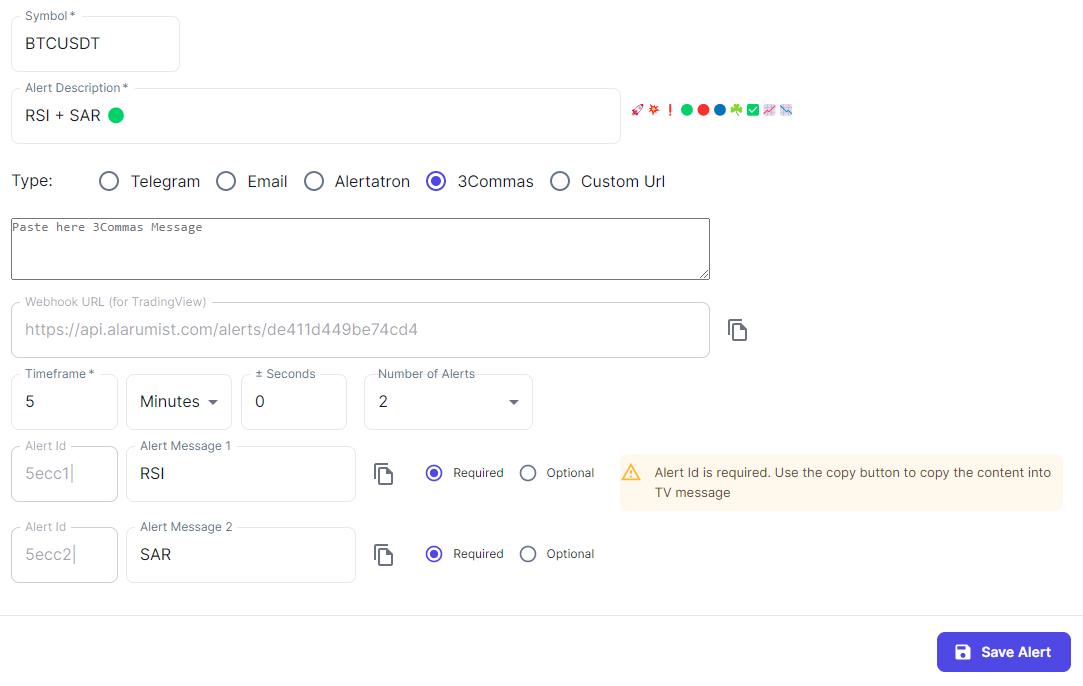Click the text area resize handle
Image resolution: width=1083 pixels, height=686 pixels.
pyautogui.click(x=704, y=274)
